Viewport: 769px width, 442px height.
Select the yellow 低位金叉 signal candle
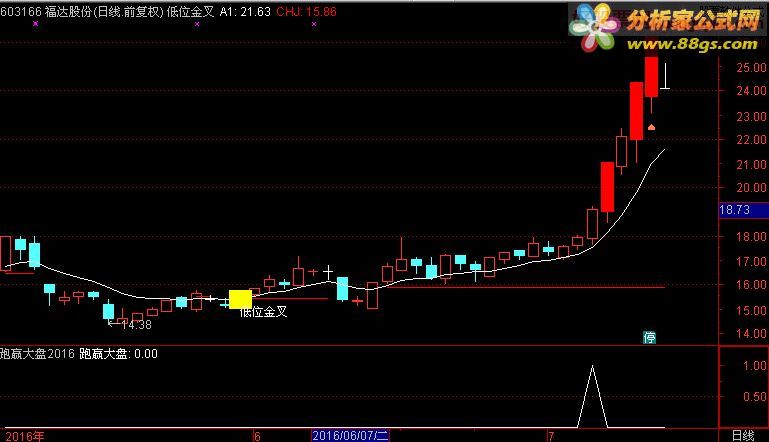click(x=240, y=299)
